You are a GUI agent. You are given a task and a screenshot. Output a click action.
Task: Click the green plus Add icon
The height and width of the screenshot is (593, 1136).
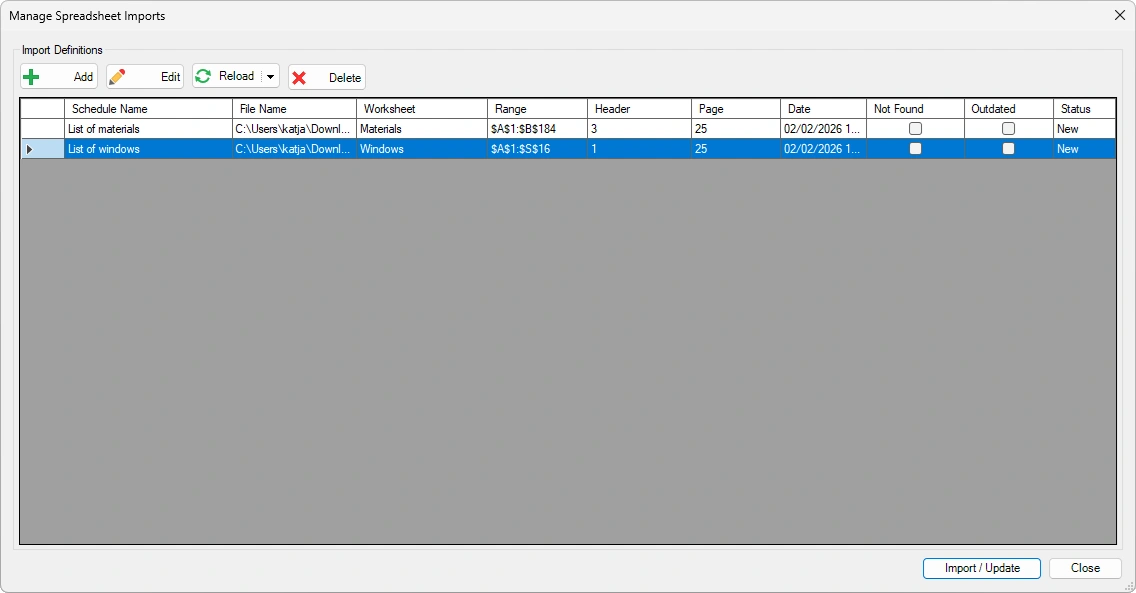coord(31,76)
